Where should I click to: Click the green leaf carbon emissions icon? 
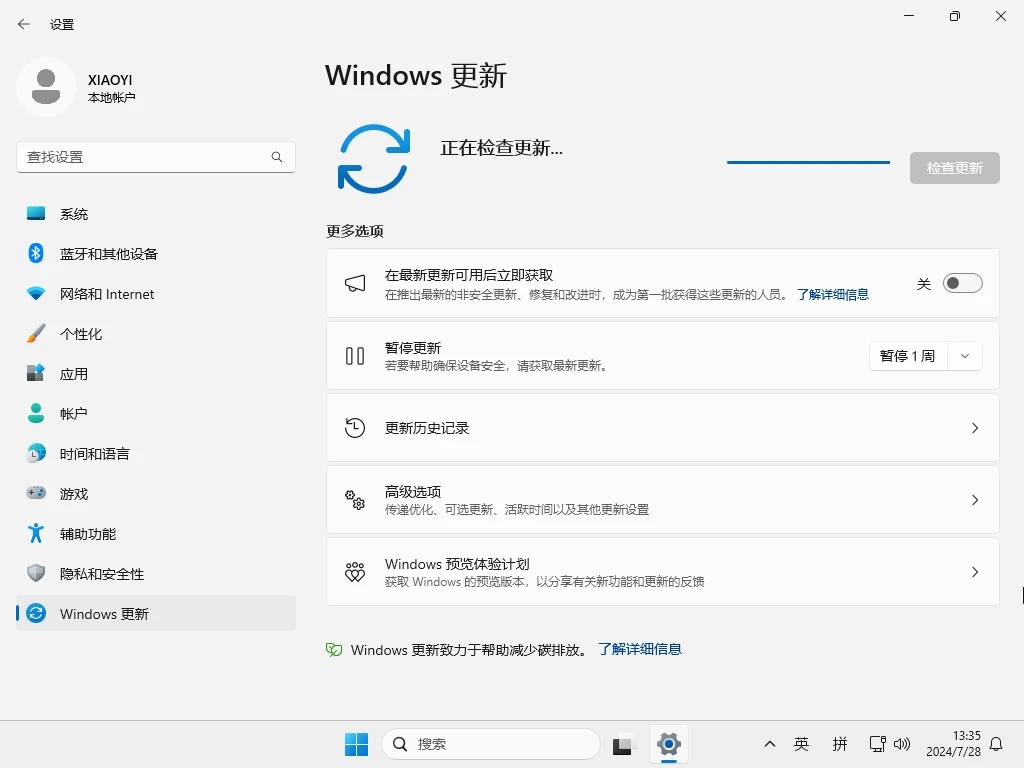point(334,650)
